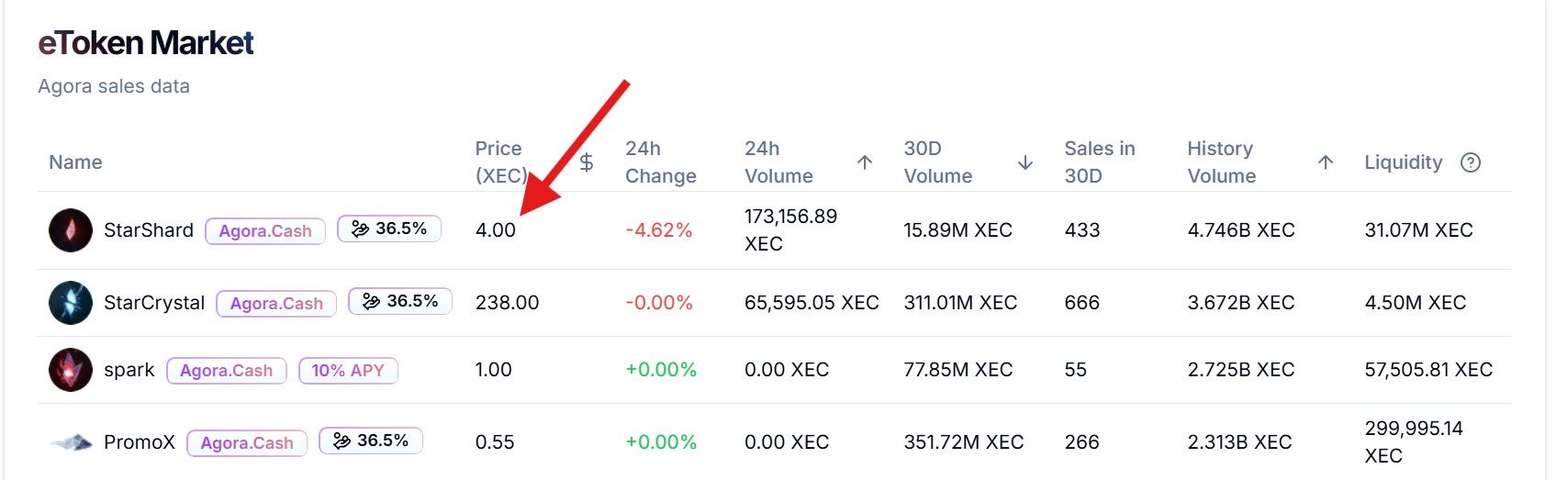The width and height of the screenshot is (1568, 480).
Task: Click StarShard's 36.5% staking badge
Action: 389,229
